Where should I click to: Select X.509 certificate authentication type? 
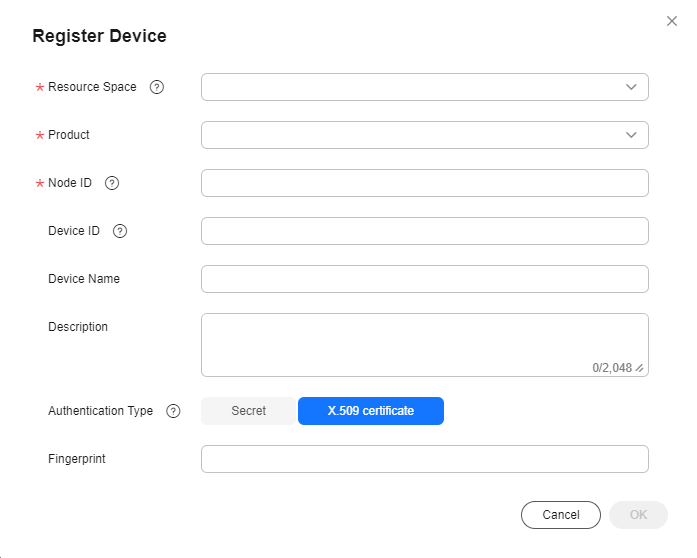(x=371, y=411)
